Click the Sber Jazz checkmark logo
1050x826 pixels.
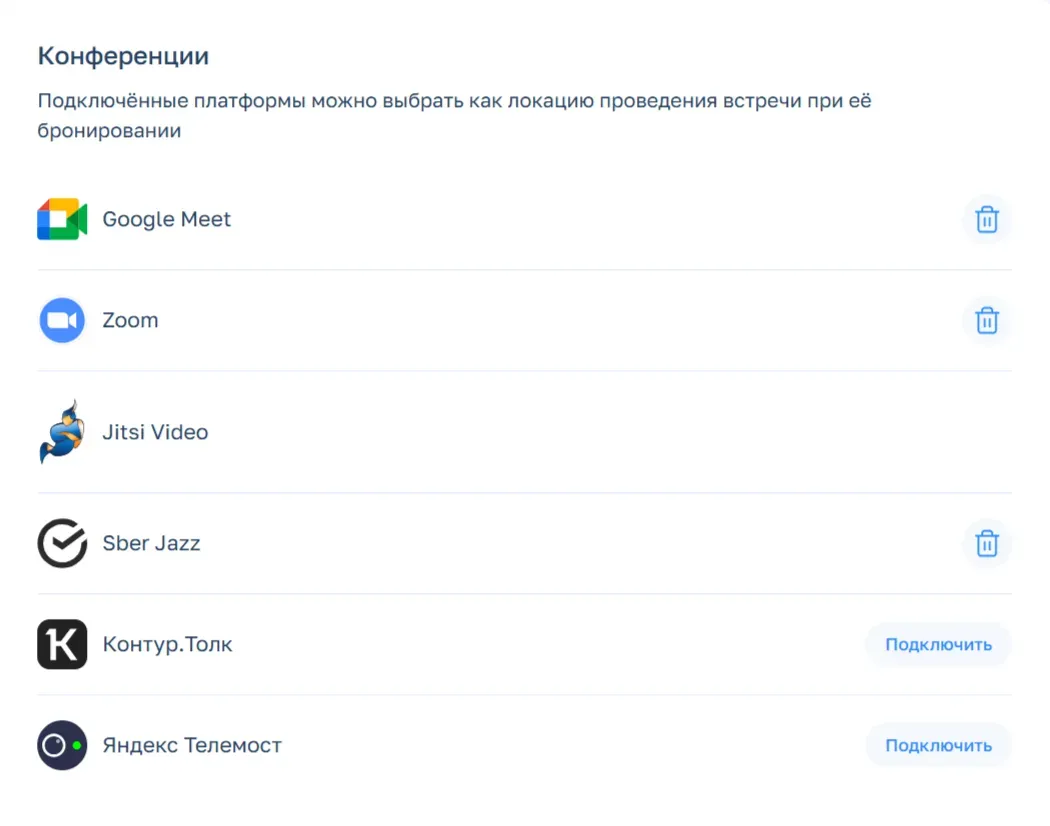click(62, 544)
